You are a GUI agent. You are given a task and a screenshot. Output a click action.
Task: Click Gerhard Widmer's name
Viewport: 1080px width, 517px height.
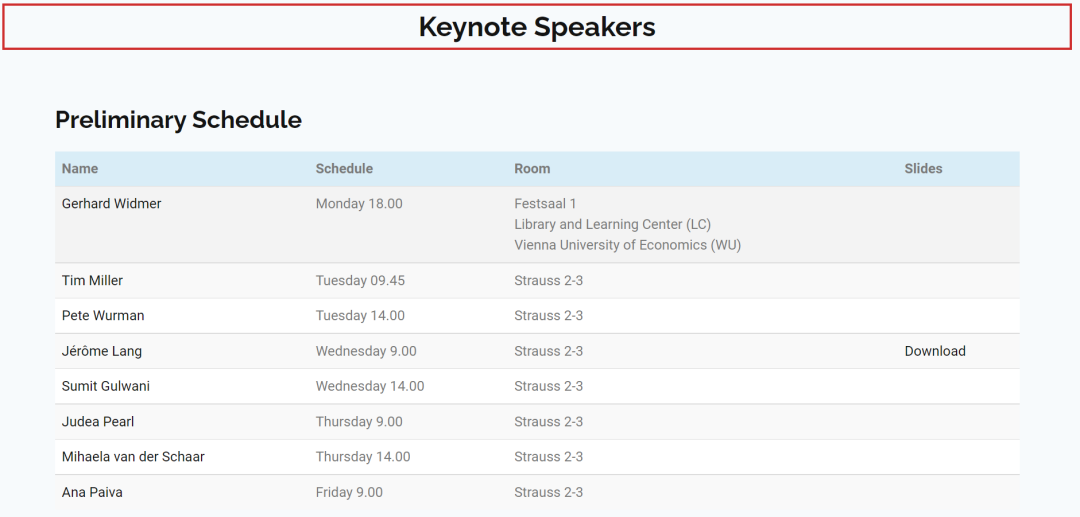click(x=111, y=204)
